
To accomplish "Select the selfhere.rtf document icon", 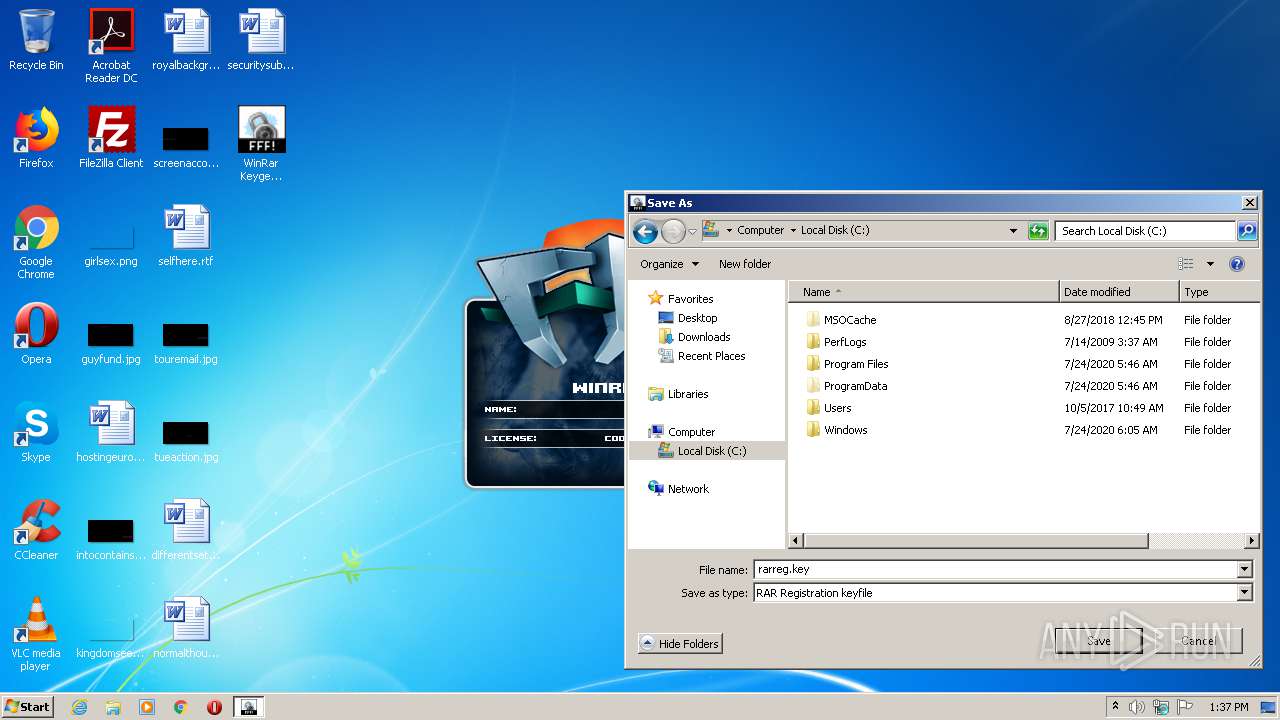I will [186, 236].
